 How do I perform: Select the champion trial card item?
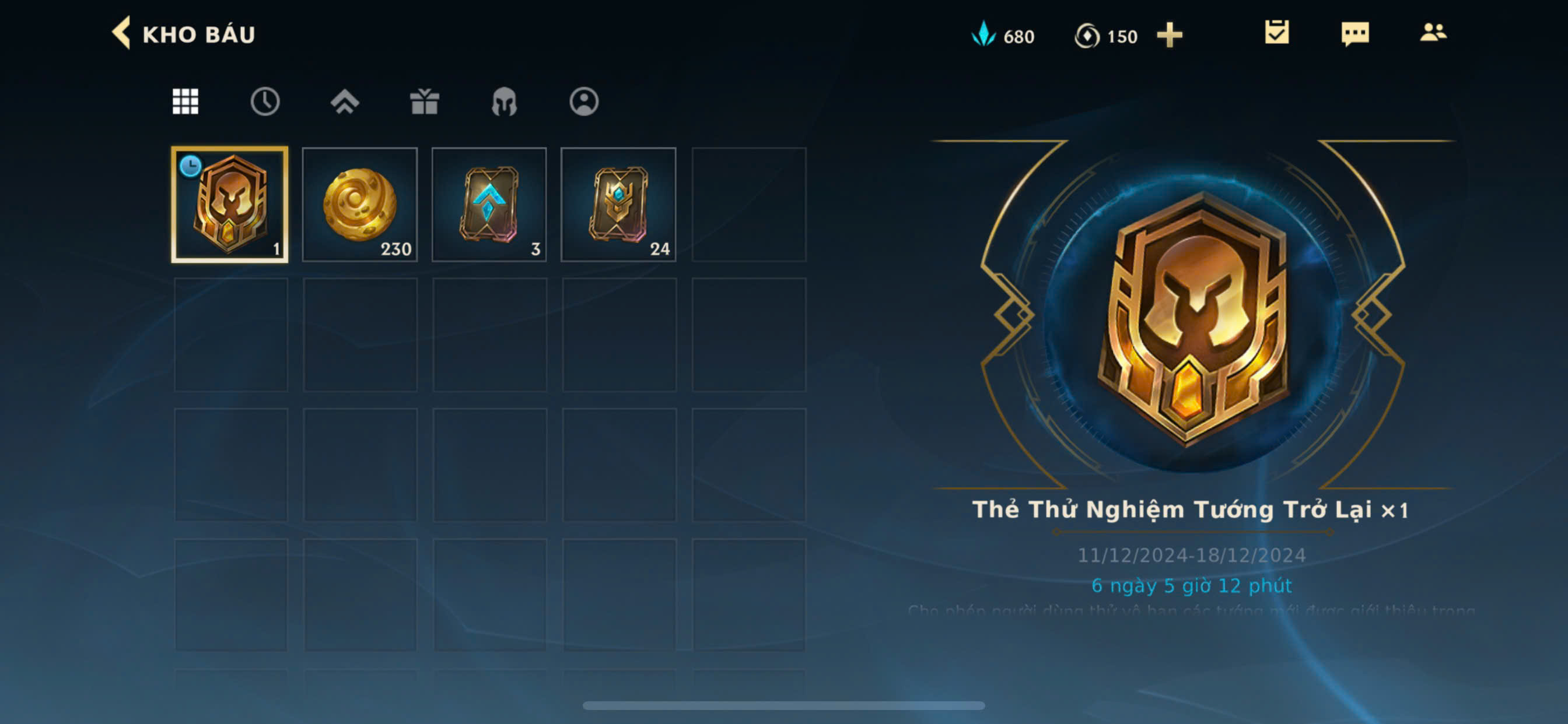[229, 205]
